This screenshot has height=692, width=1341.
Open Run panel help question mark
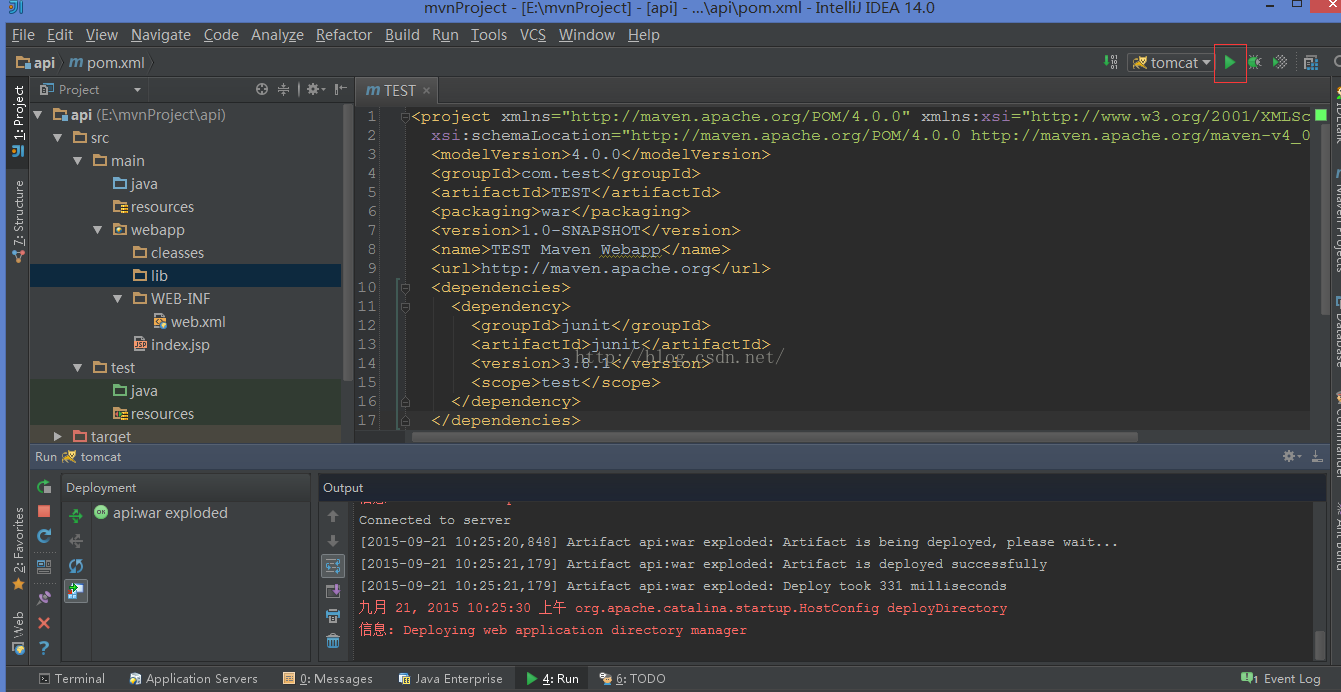point(44,648)
